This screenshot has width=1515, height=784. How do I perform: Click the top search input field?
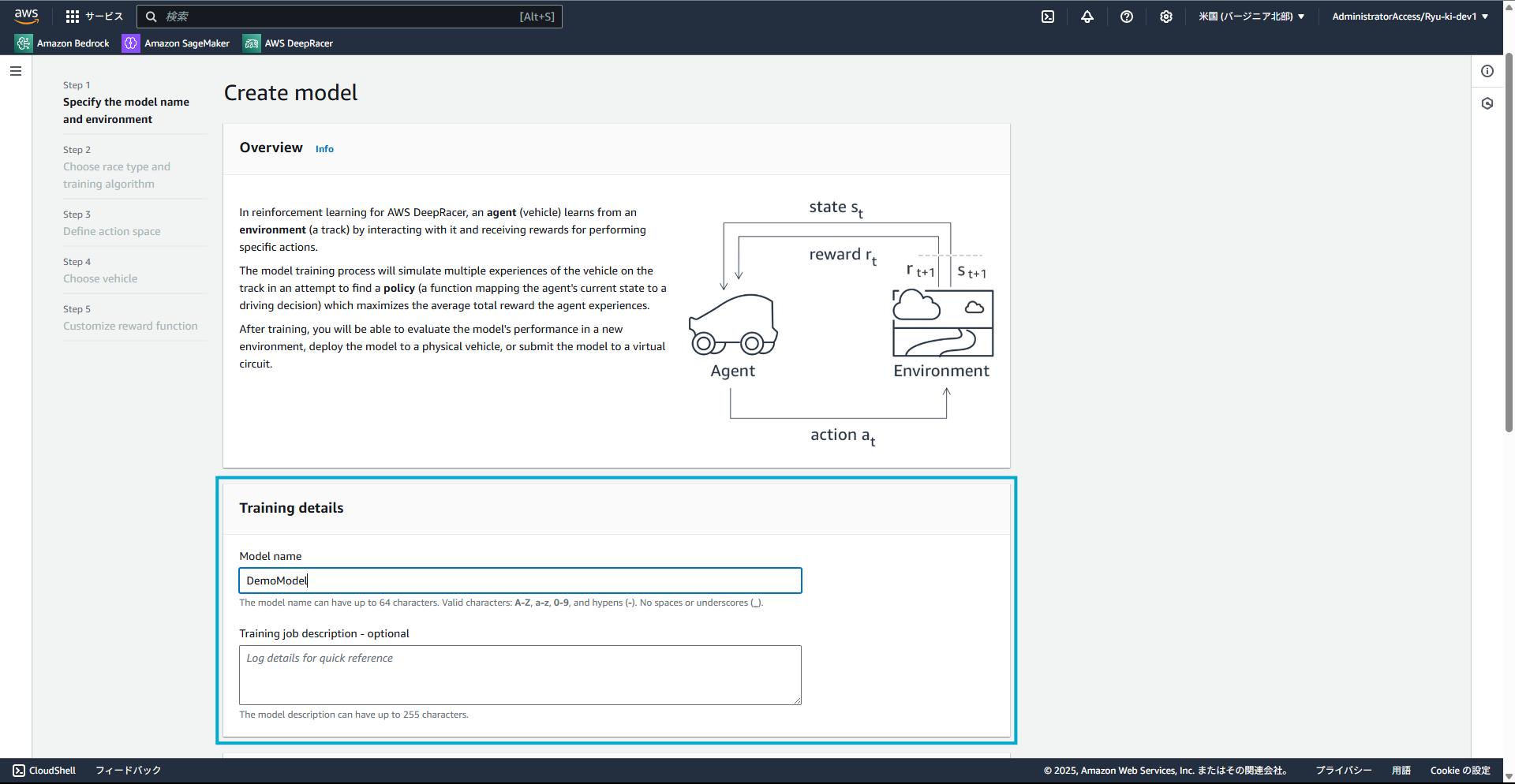[350, 17]
